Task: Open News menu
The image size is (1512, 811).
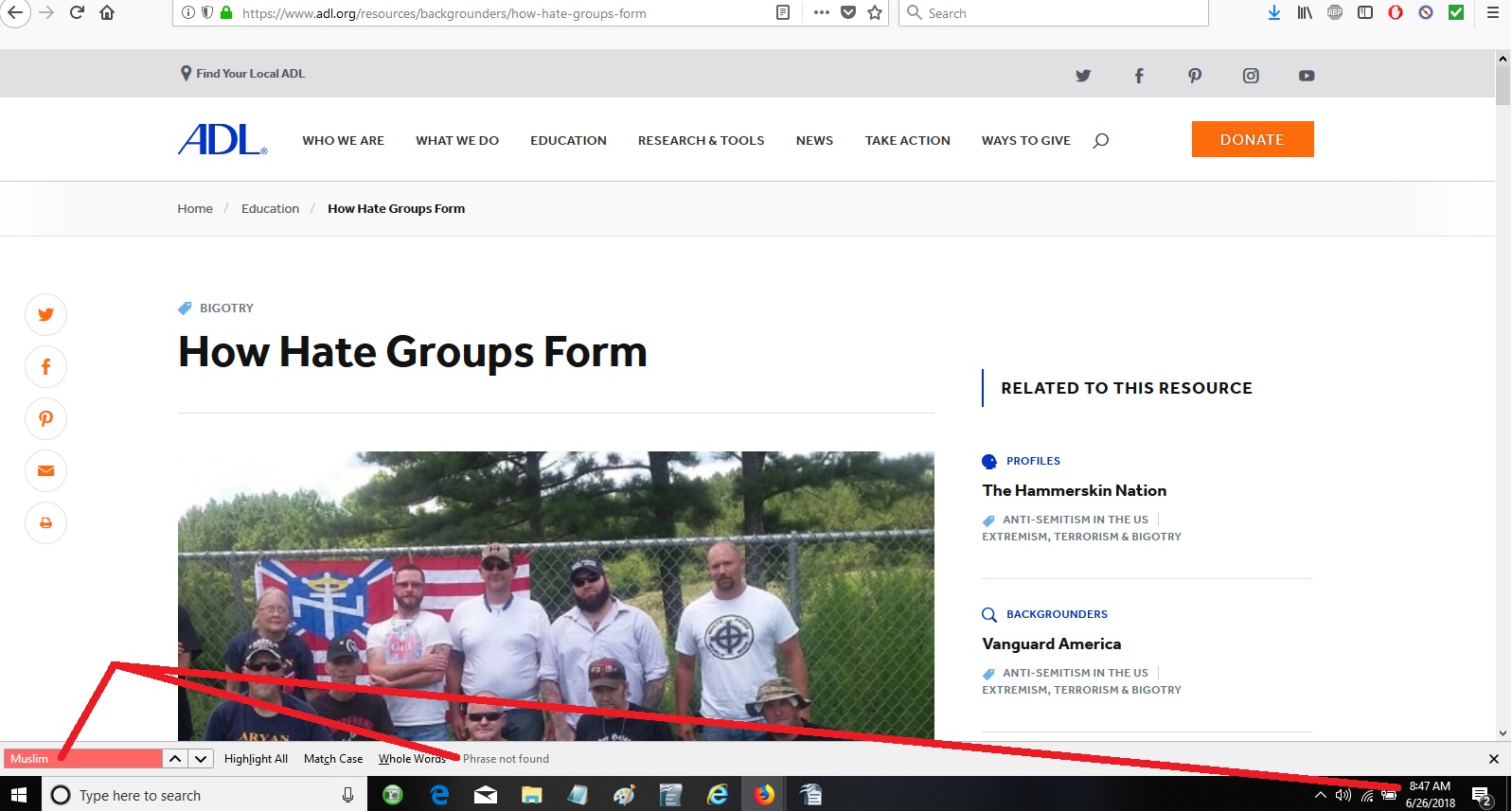Action: pyautogui.click(x=814, y=140)
